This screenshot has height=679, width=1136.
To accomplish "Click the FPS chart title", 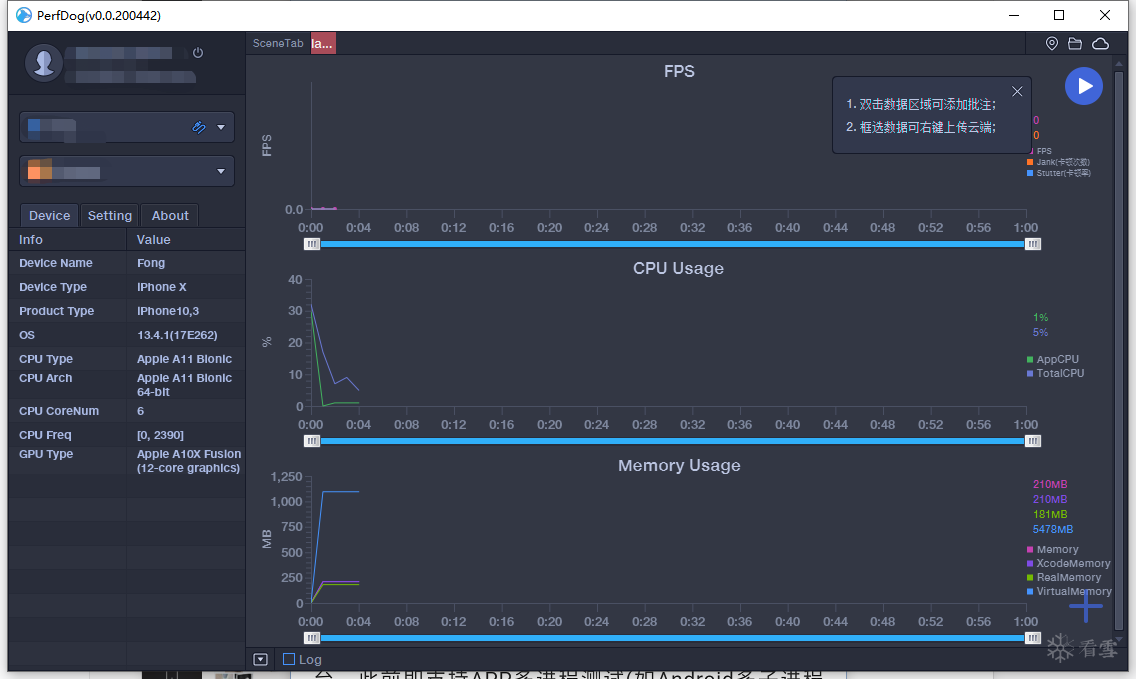I will click(679, 71).
